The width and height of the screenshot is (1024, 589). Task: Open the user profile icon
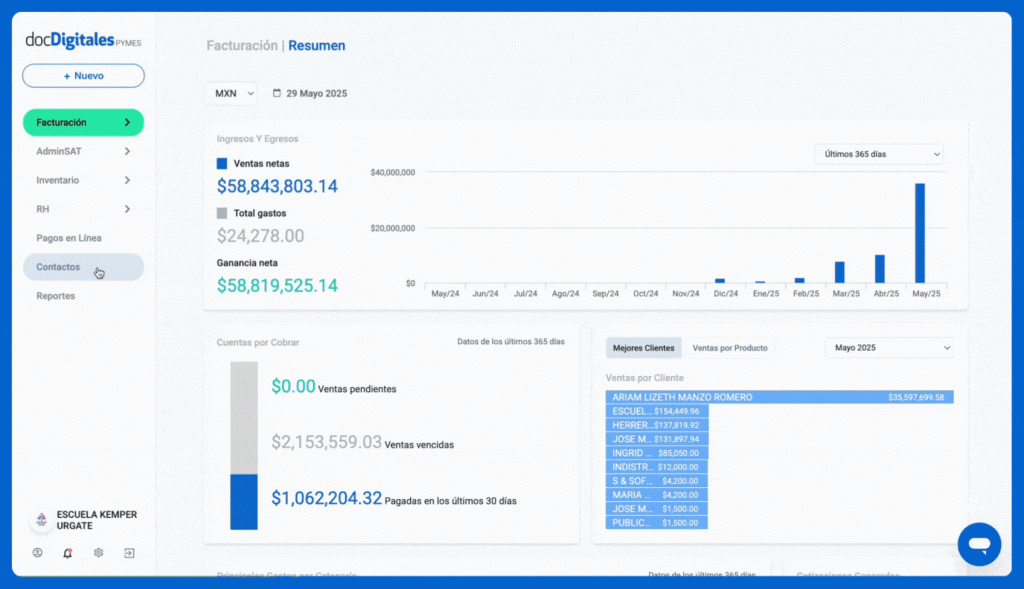37,553
